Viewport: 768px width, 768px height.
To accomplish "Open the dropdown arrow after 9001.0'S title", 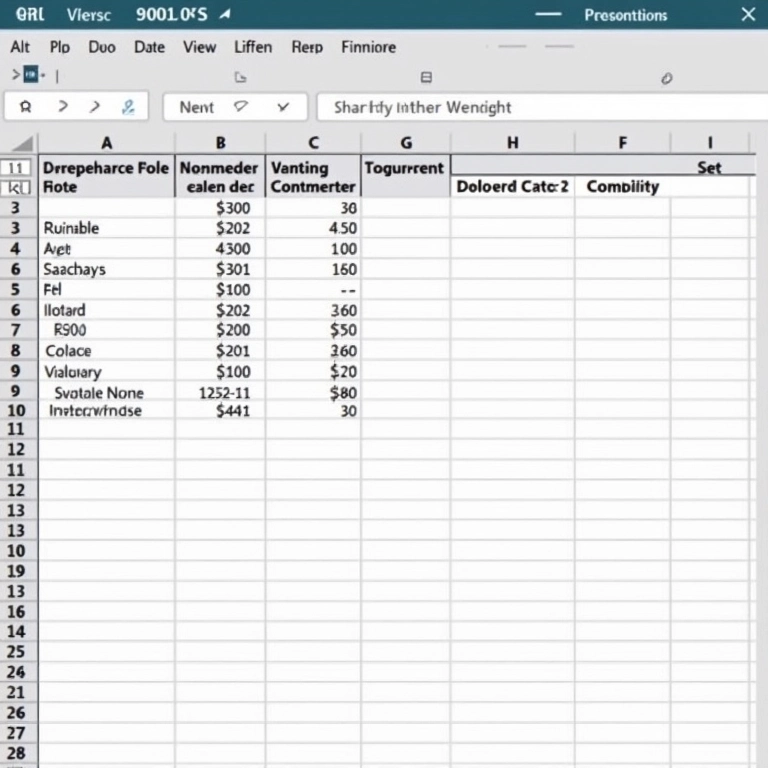I will click(224, 15).
